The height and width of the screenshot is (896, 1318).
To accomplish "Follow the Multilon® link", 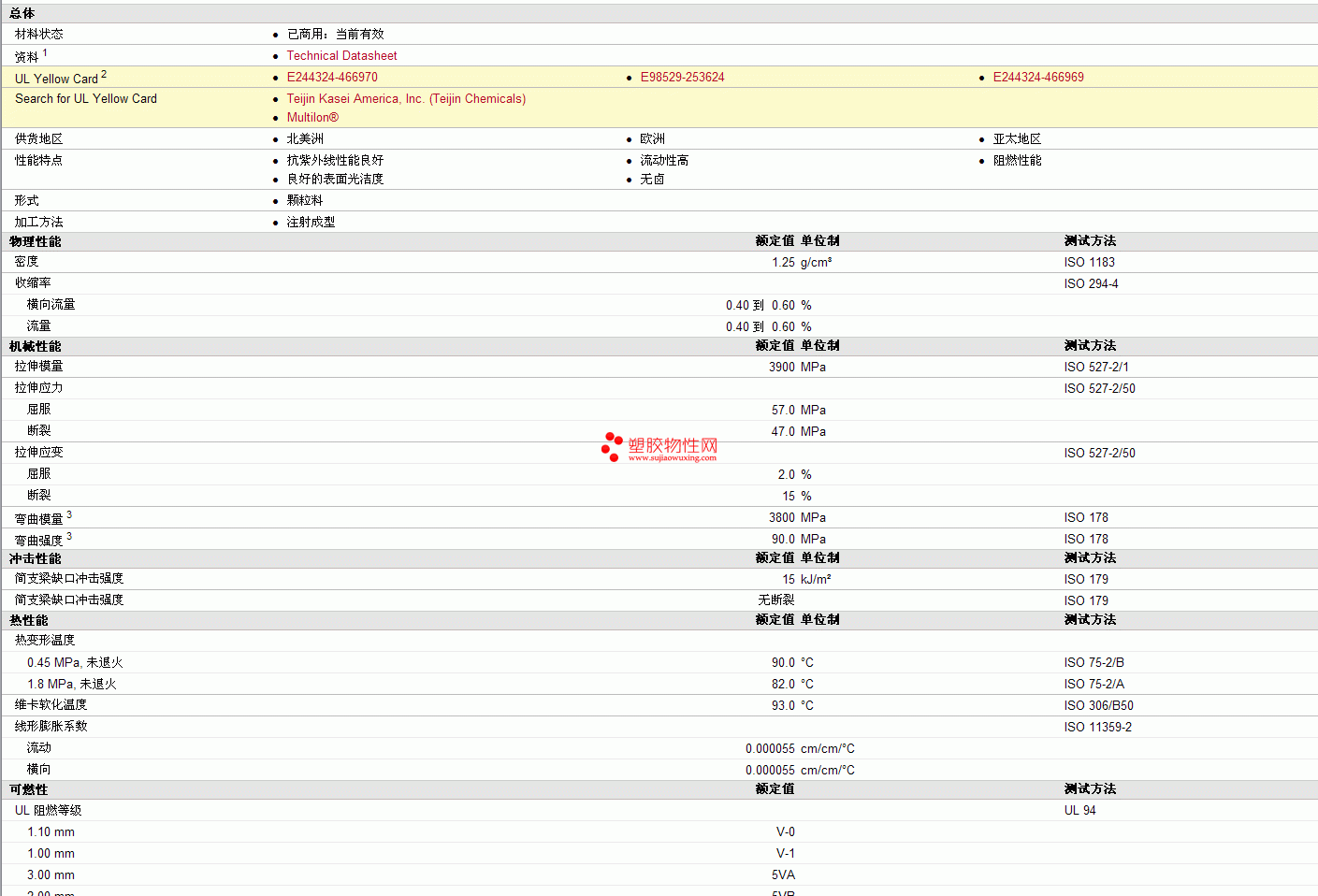I will click(312, 118).
